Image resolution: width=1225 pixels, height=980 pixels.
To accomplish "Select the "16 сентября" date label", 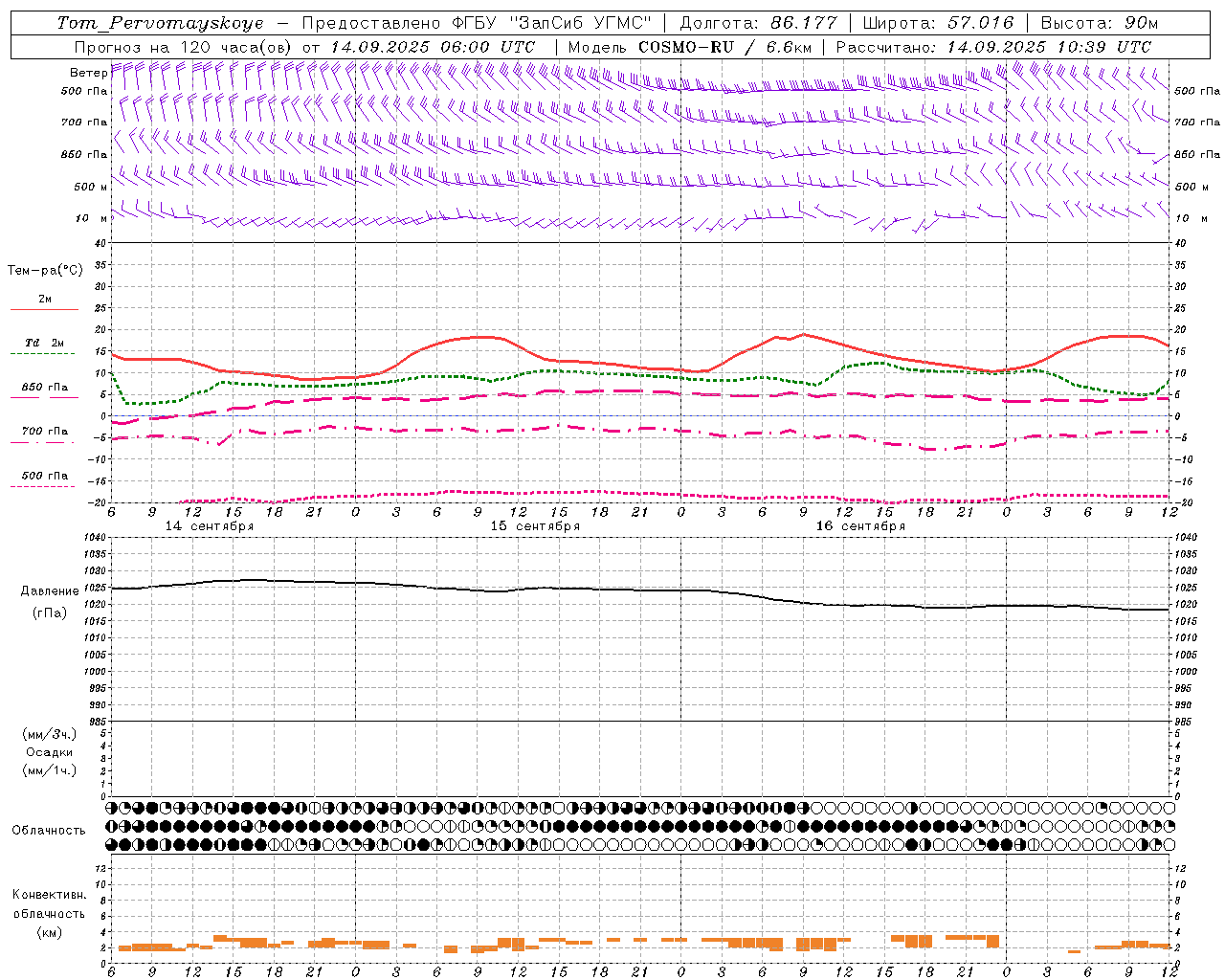I will [x=860, y=526].
